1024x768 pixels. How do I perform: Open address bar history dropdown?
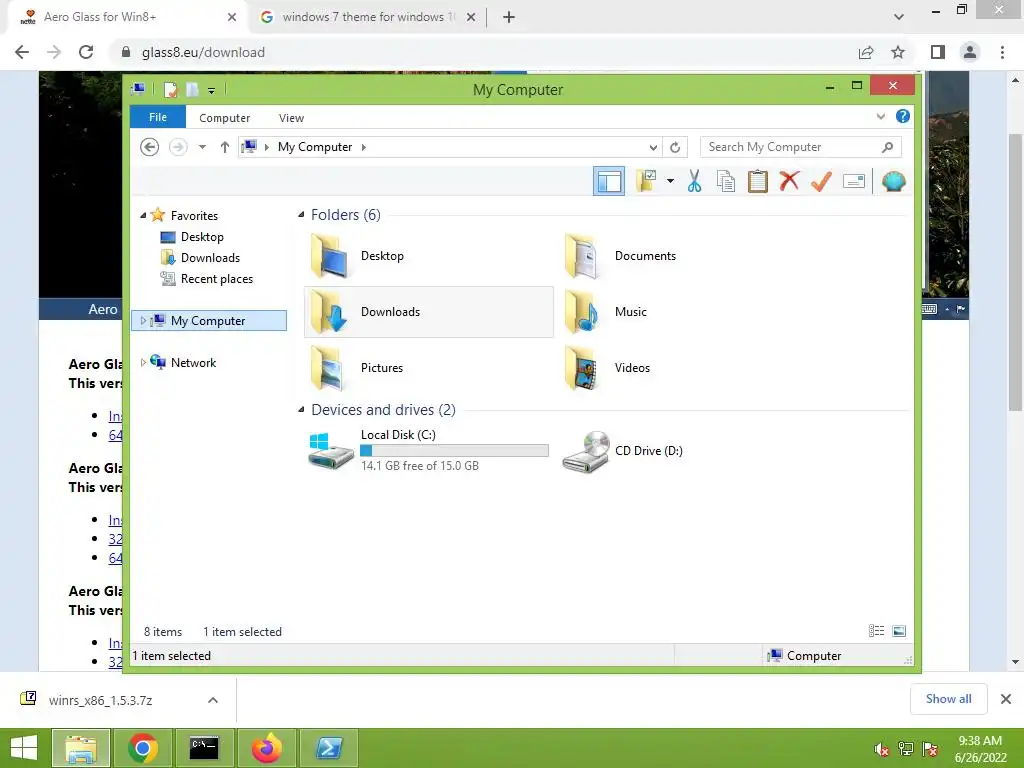point(652,148)
